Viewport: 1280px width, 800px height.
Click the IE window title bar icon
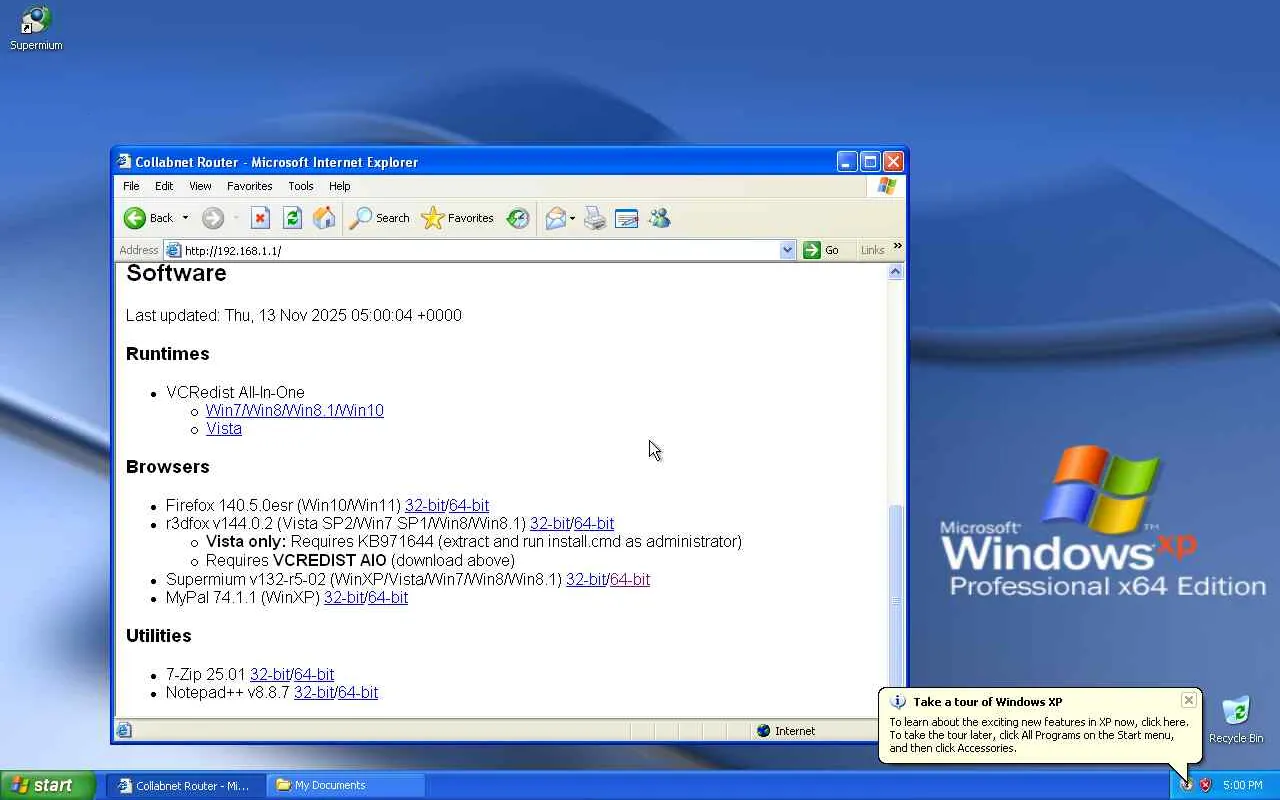tap(124, 162)
